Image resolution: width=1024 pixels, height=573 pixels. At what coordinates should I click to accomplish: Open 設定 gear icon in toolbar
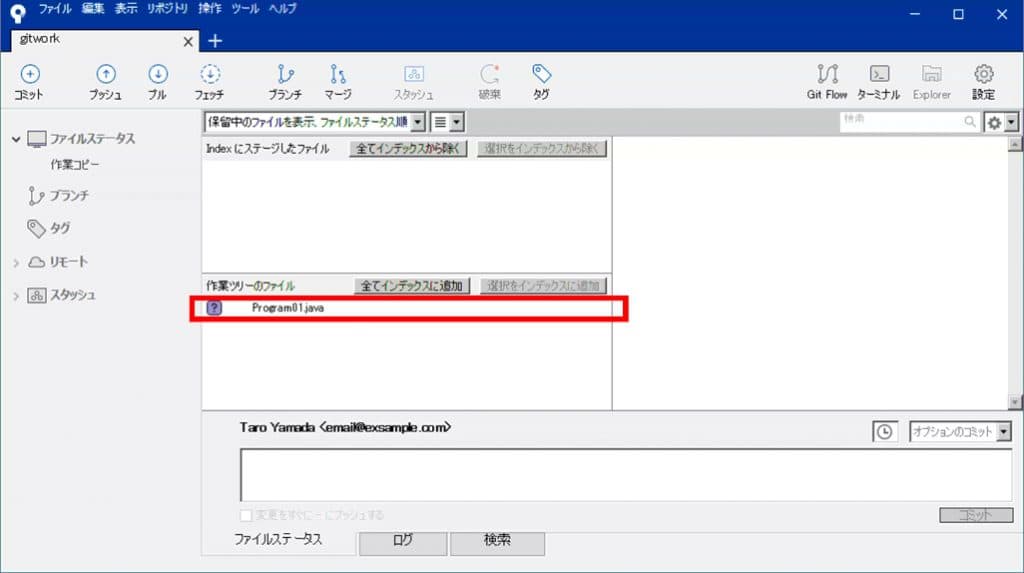tap(984, 74)
